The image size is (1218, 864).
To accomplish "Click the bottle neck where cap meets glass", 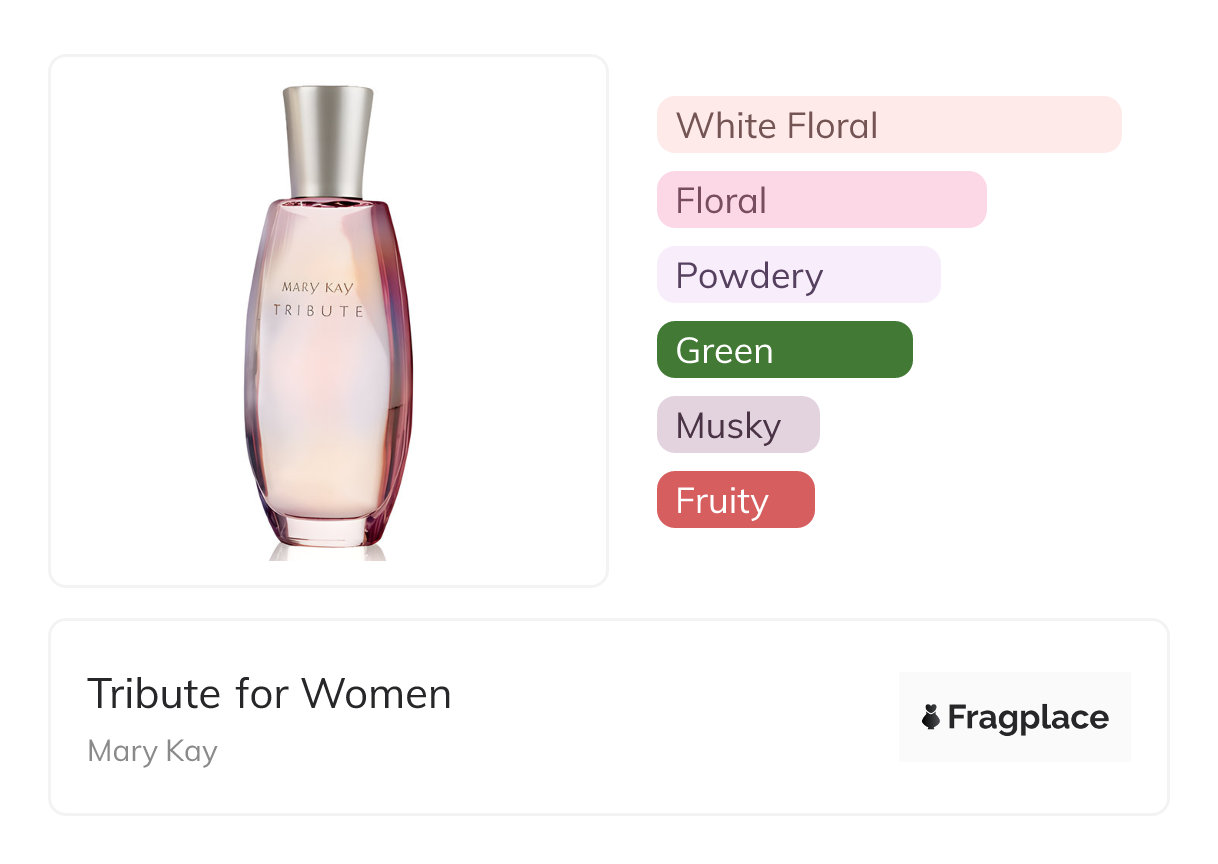I will pos(328,197).
